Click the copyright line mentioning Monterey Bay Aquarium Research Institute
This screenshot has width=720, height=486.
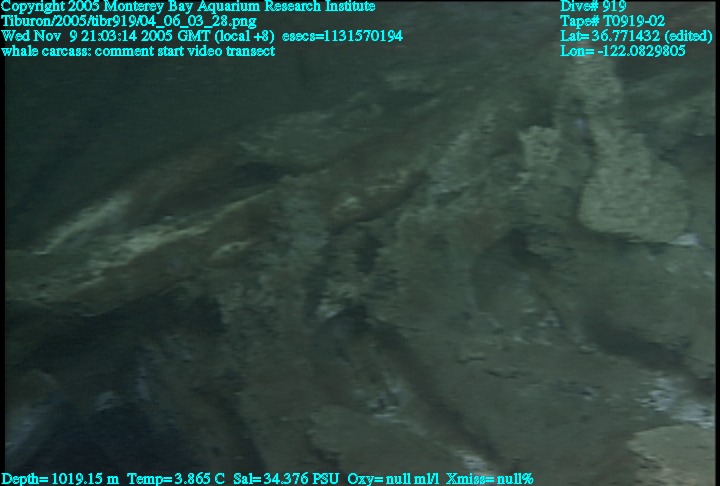pos(188,6)
